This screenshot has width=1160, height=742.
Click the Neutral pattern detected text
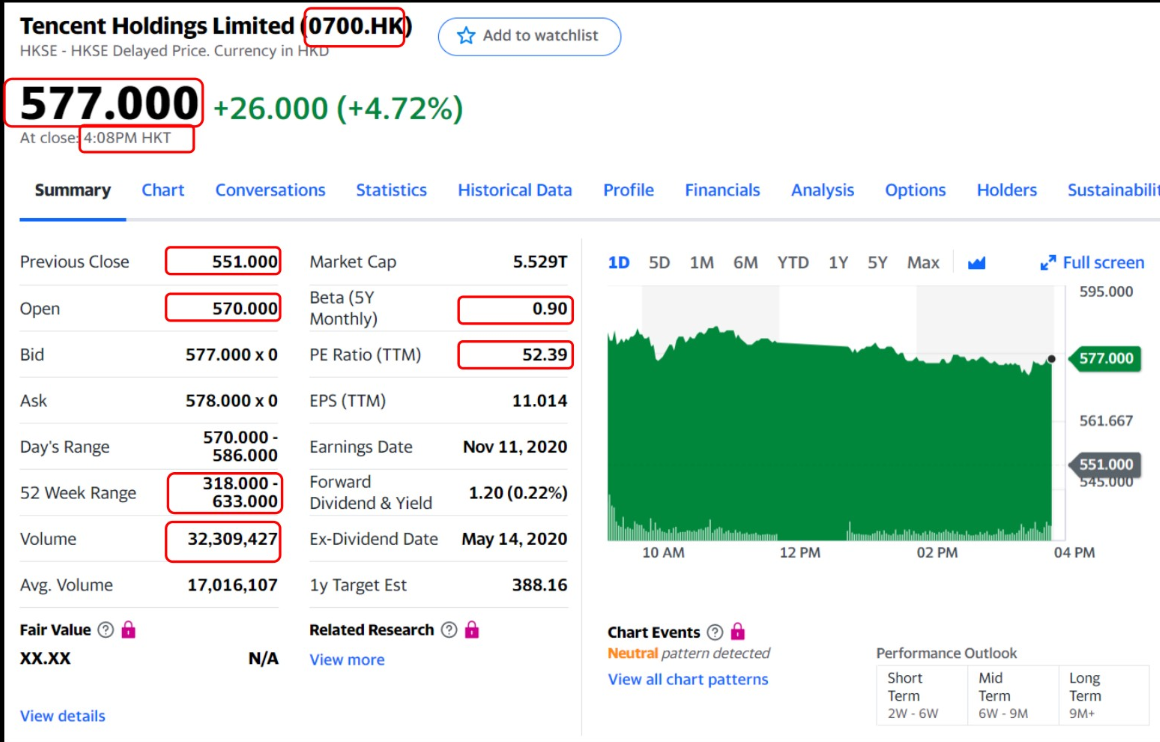pyautogui.click(x=689, y=653)
